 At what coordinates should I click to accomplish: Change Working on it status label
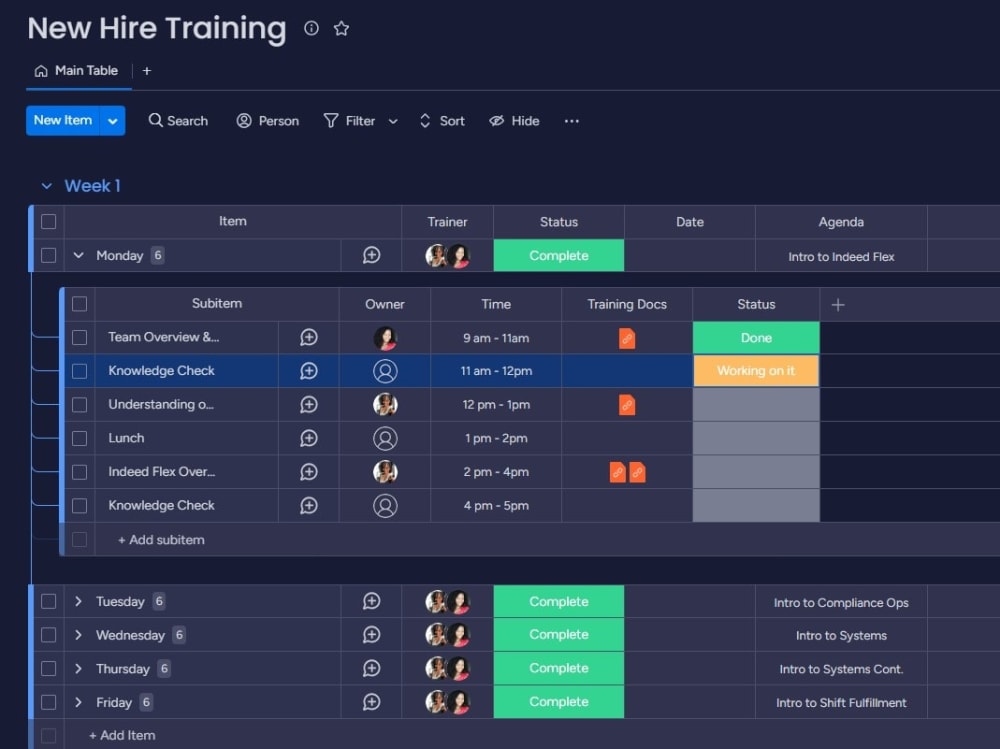click(x=756, y=371)
